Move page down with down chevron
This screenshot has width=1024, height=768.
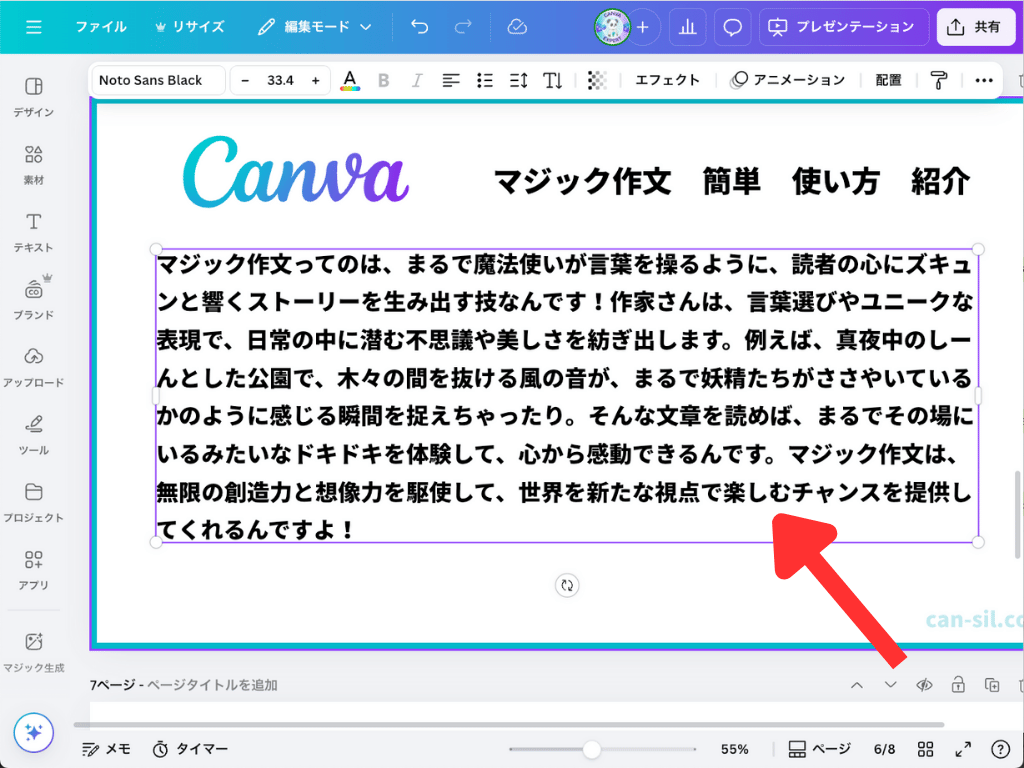[x=890, y=685]
